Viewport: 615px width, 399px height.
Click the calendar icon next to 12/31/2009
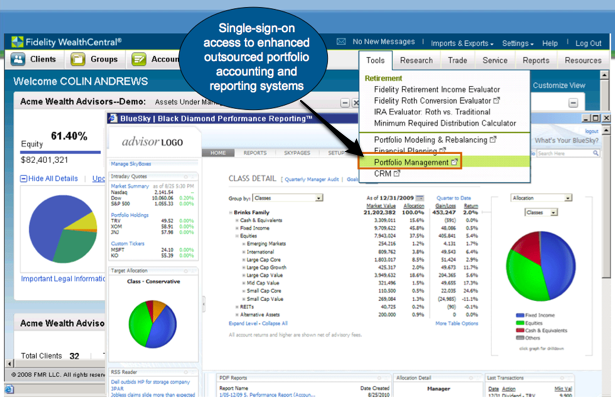(420, 198)
